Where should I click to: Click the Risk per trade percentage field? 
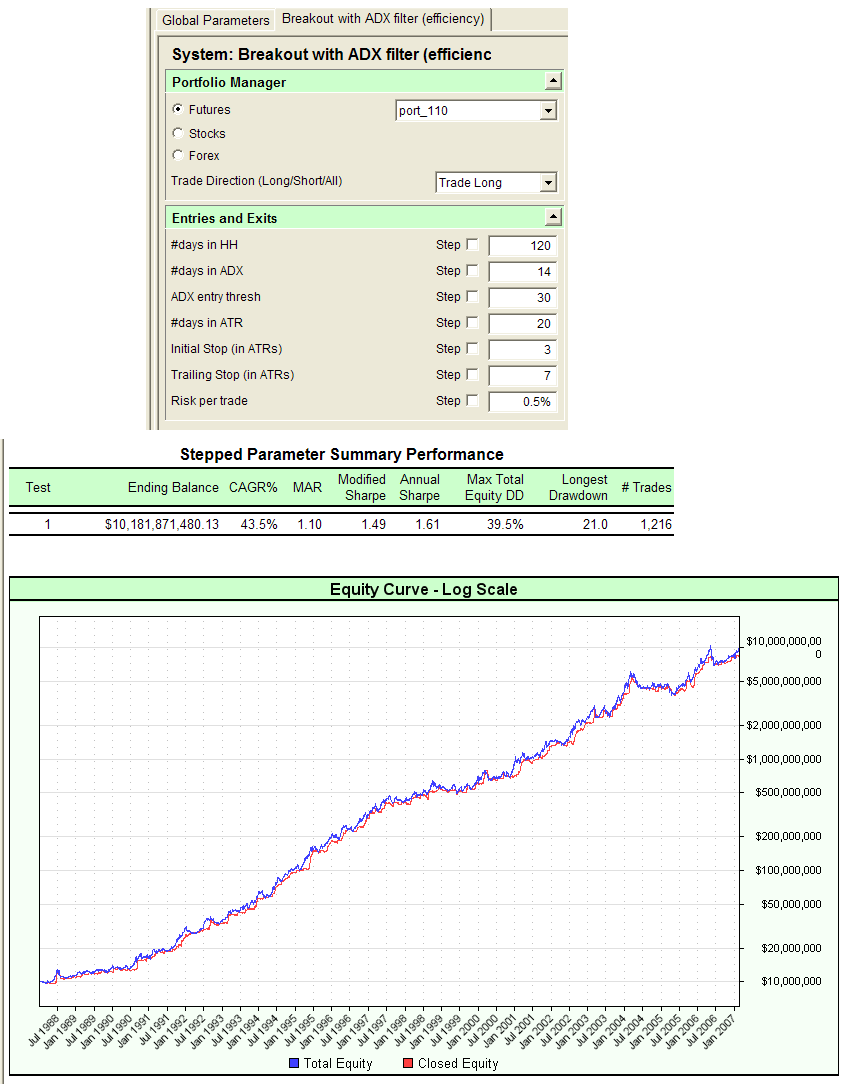tap(522, 400)
